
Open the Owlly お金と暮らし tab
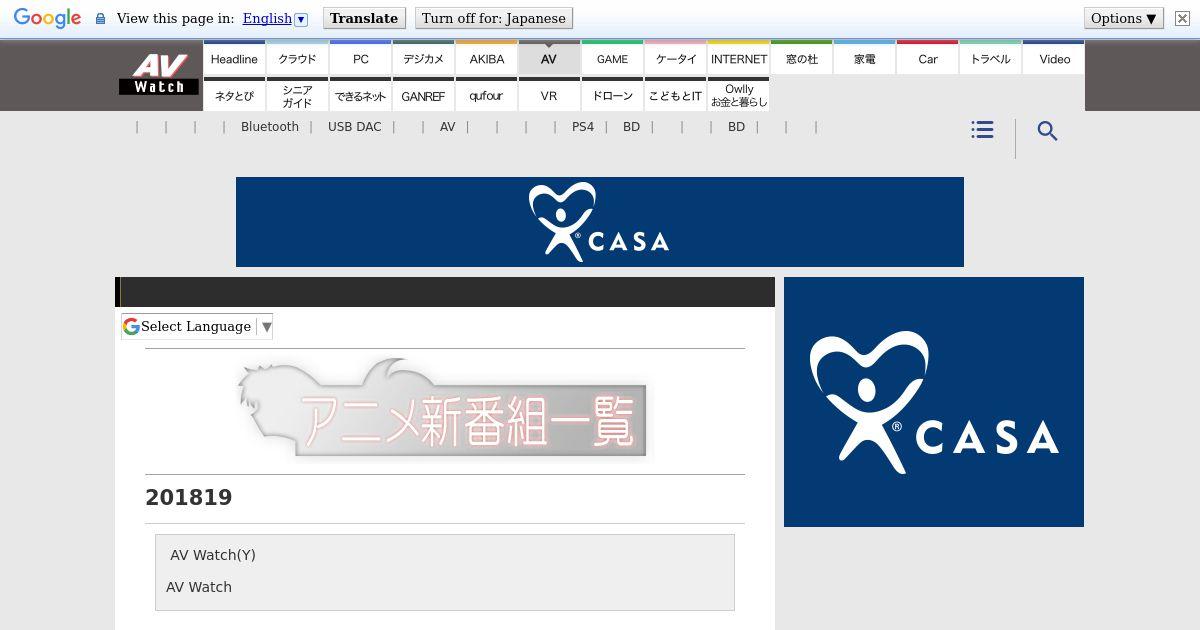738,95
